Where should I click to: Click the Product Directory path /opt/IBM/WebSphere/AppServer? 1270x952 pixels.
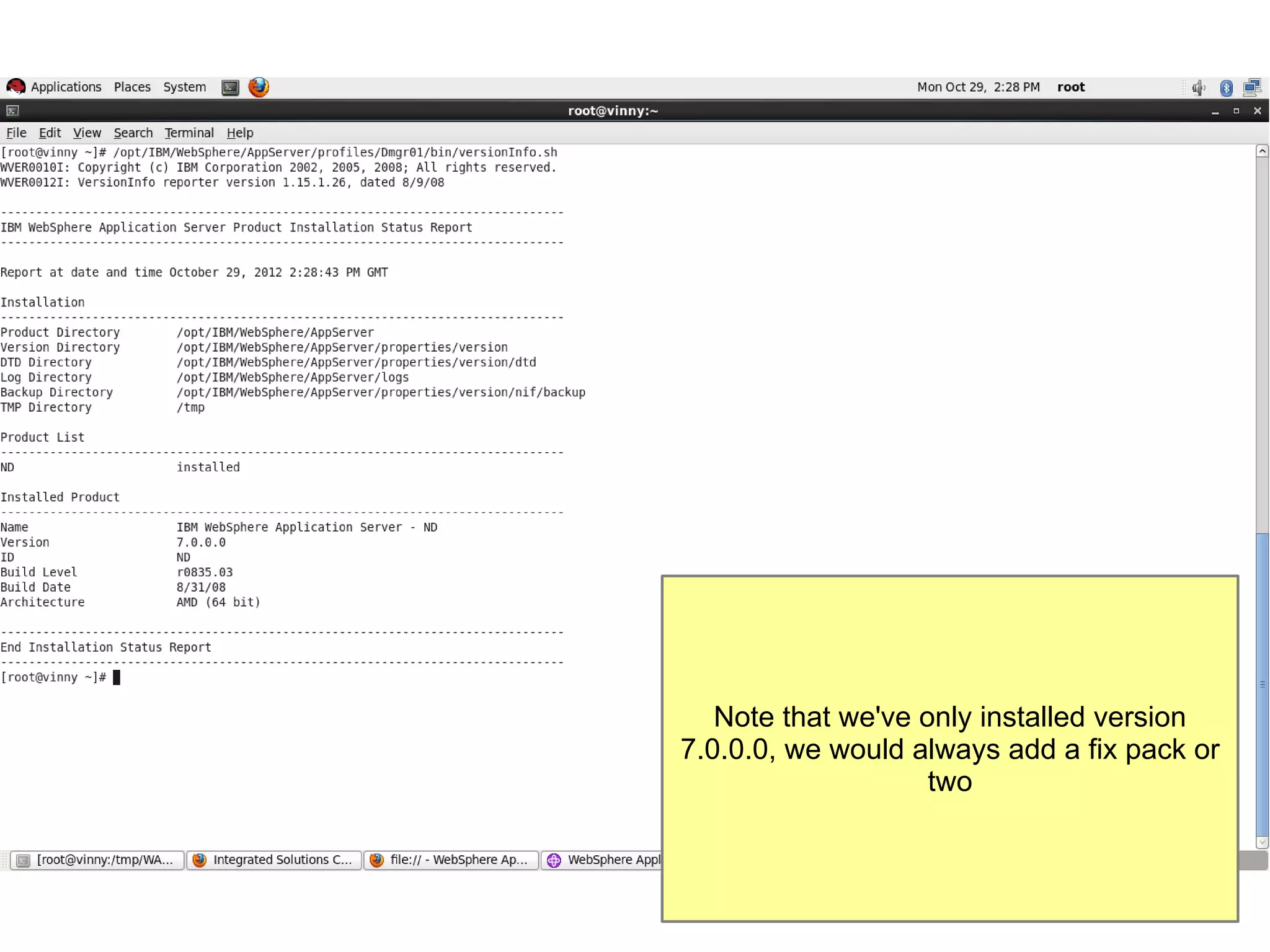pos(275,332)
